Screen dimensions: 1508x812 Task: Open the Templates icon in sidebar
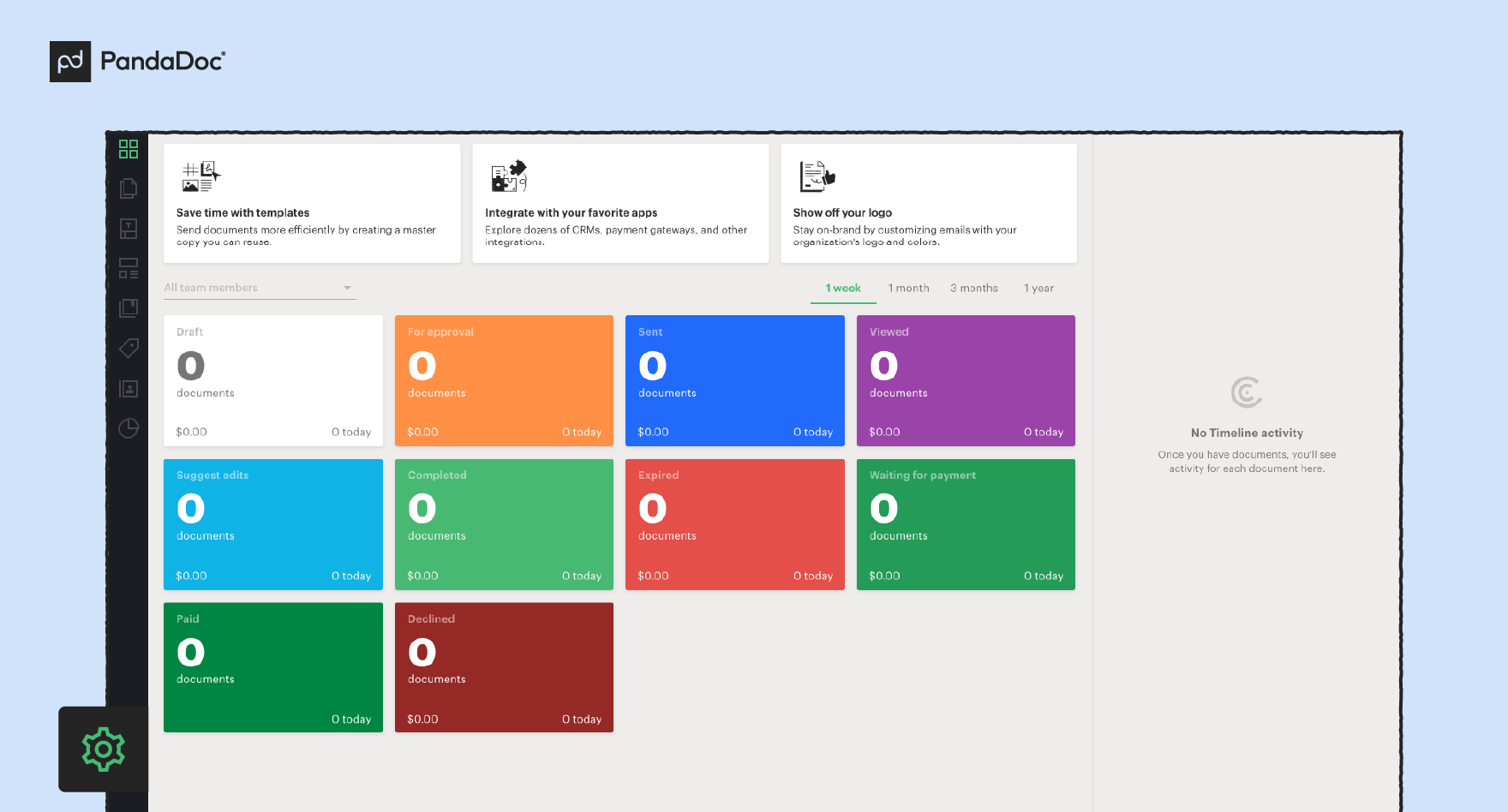[x=129, y=229]
